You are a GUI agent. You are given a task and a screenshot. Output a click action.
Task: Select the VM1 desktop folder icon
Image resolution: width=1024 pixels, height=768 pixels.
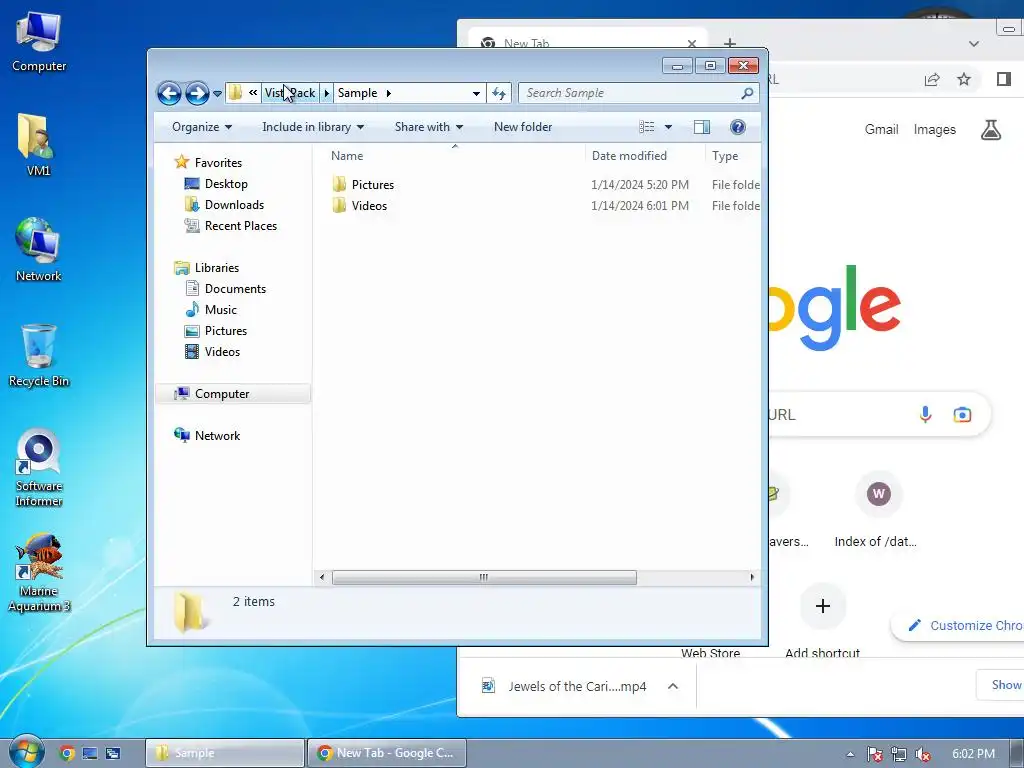coord(38,145)
